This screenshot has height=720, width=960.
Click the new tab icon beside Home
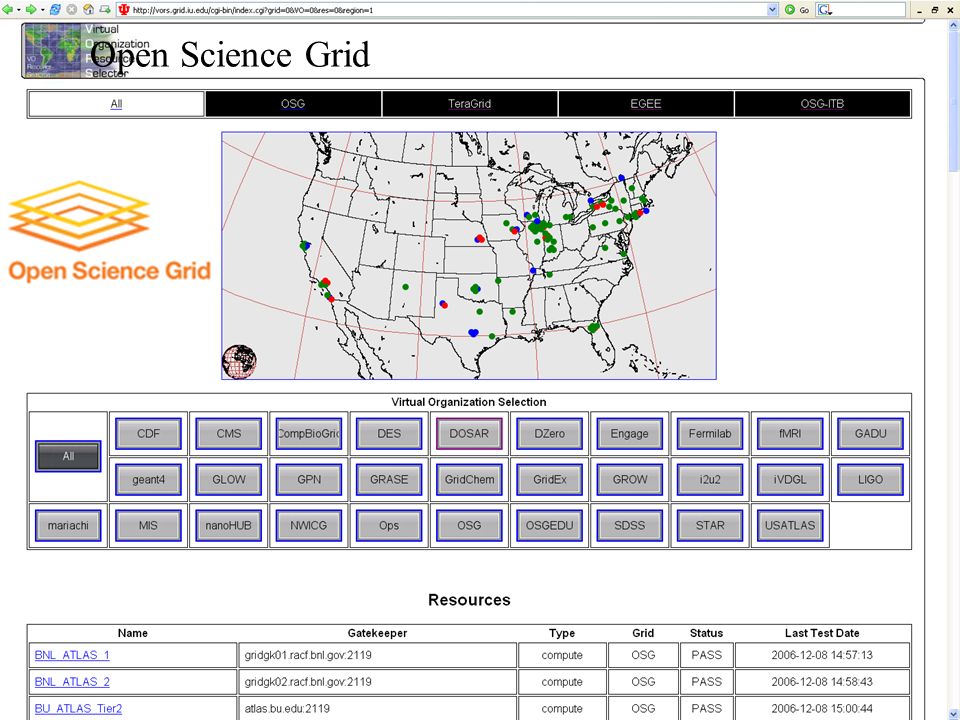pos(105,10)
